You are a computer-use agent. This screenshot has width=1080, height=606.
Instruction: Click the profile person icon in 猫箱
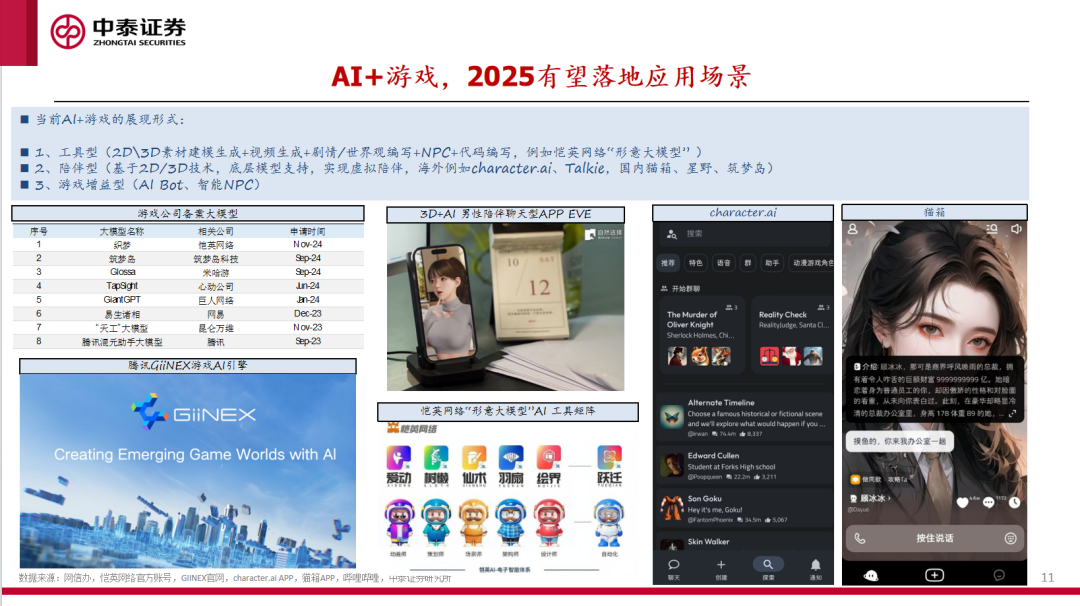point(853,229)
